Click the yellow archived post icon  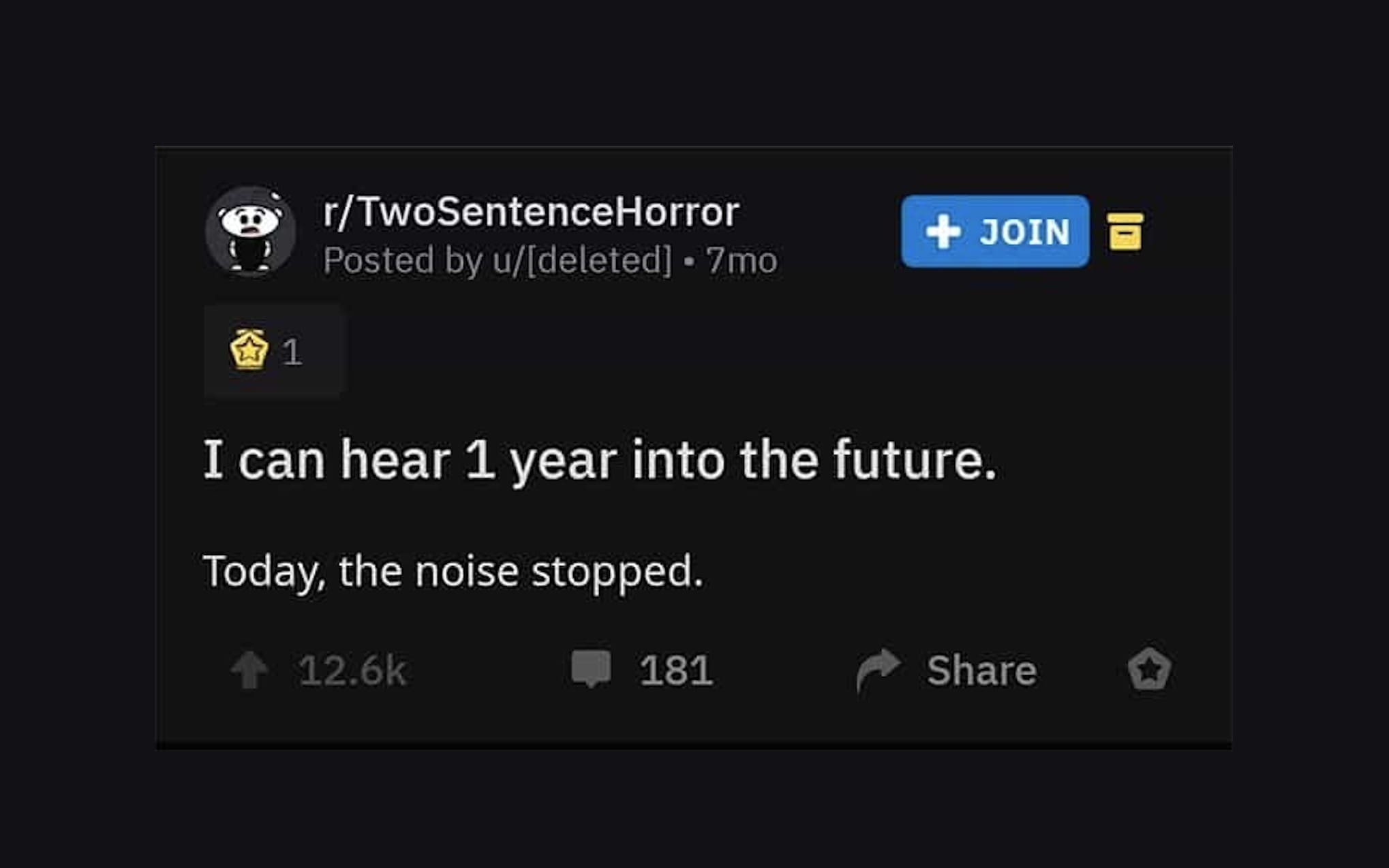1125,232
